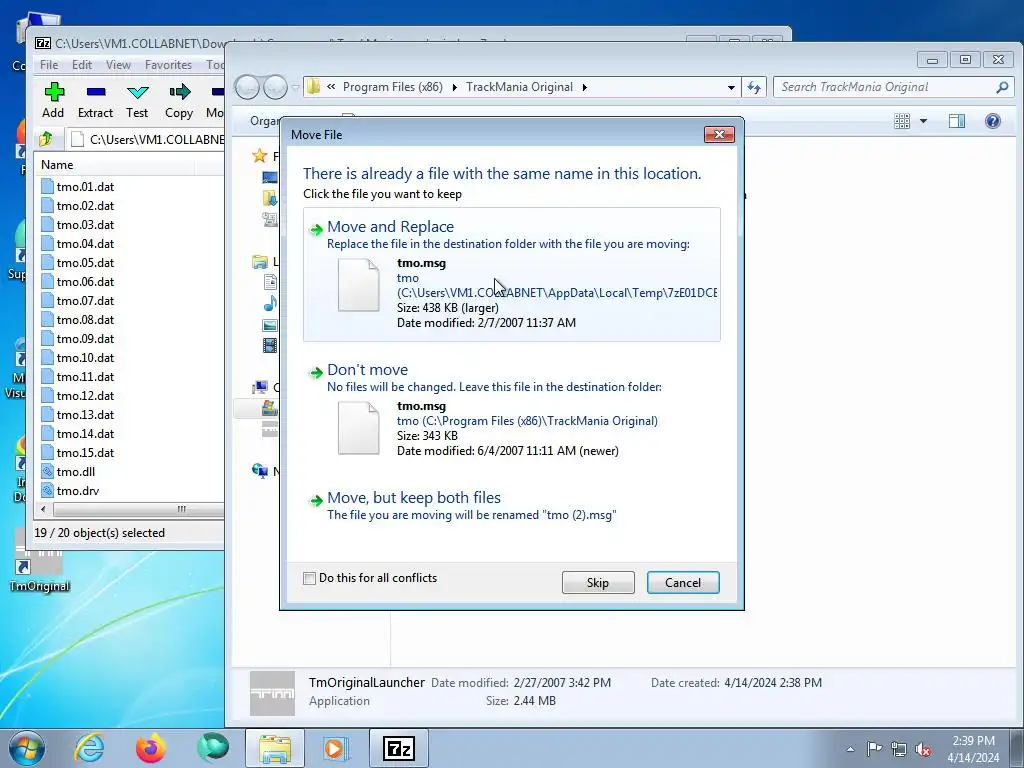Click the Skip button
The image size is (1024, 768).
coord(598,583)
